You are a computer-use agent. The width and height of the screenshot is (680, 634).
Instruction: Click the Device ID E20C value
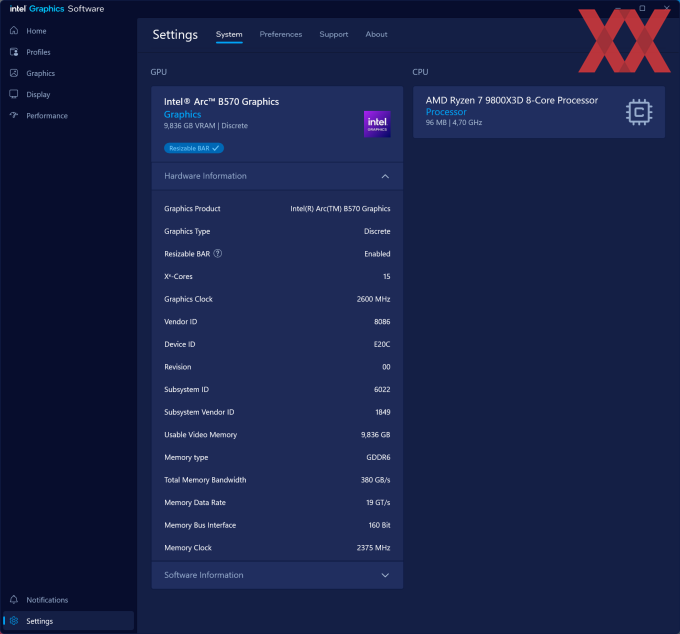click(382, 344)
